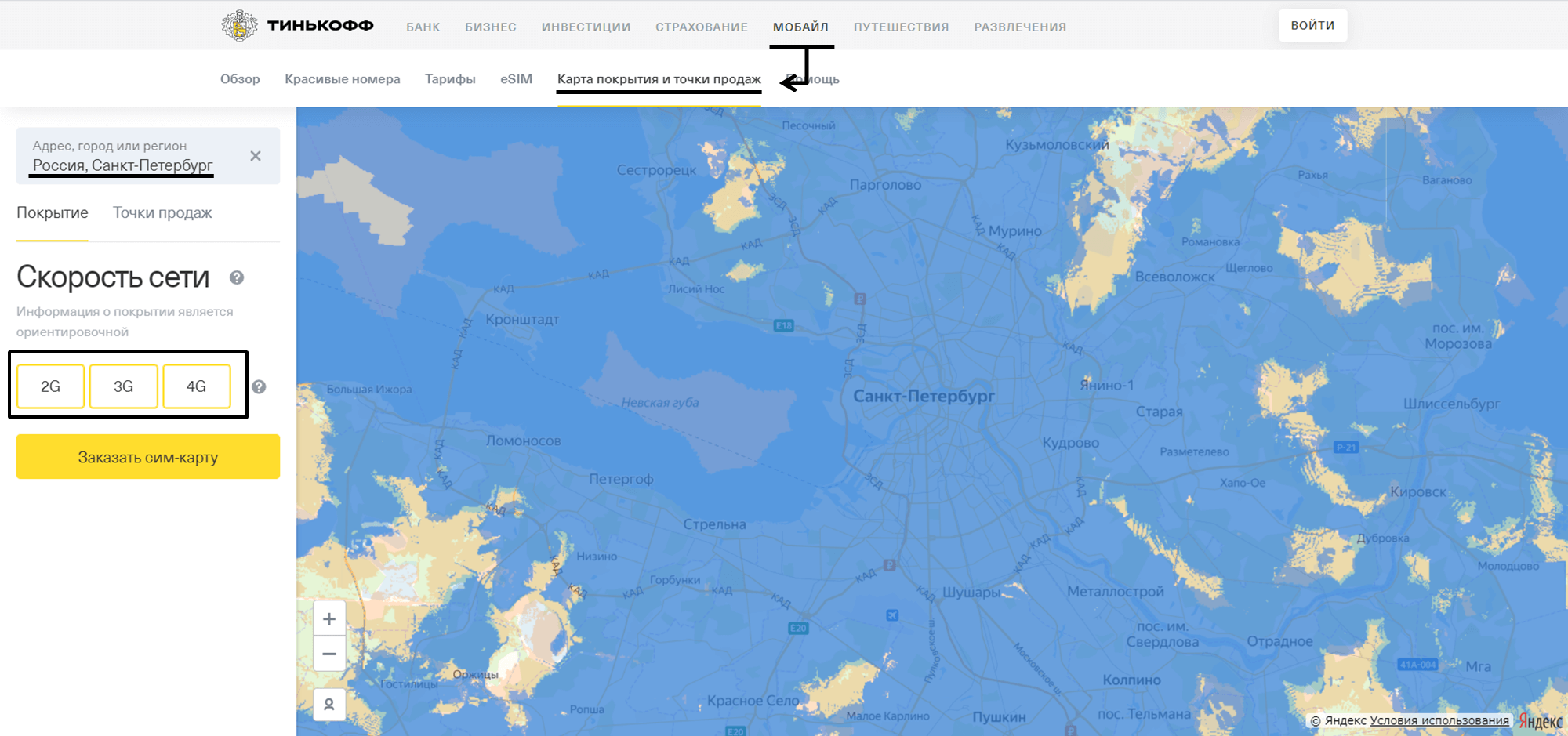Open Красивые номера page
Screen dimensions: 1568x736
(x=343, y=79)
